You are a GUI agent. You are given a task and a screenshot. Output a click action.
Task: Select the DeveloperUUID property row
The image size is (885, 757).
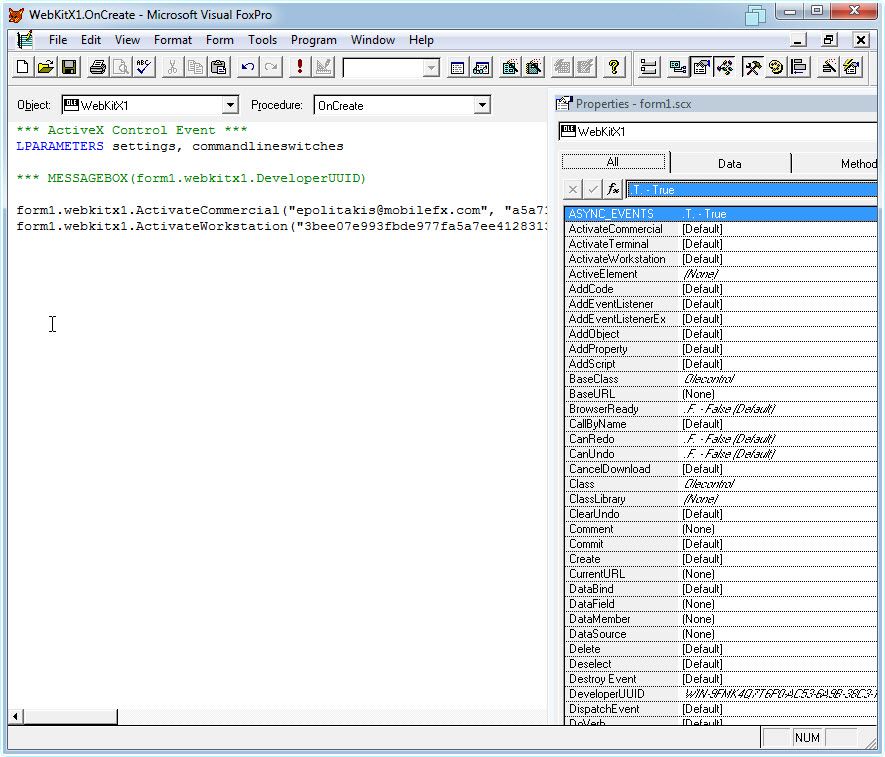point(721,694)
